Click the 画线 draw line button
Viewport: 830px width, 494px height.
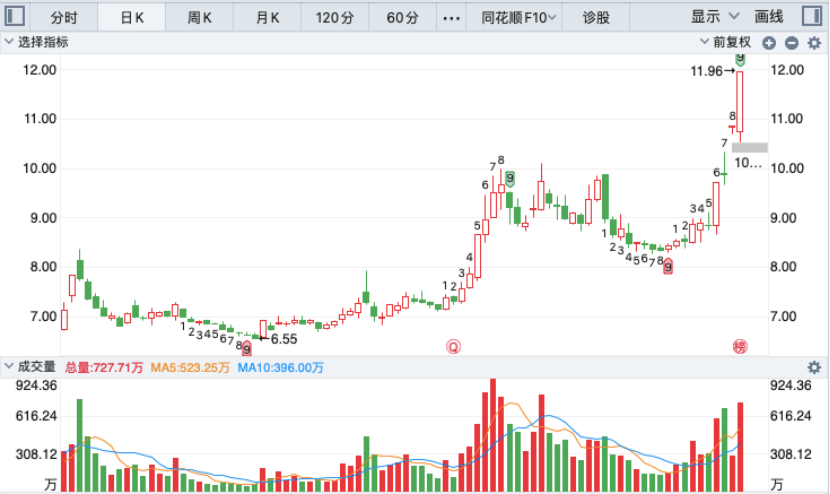pyautogui.click(x=769, y=16)
